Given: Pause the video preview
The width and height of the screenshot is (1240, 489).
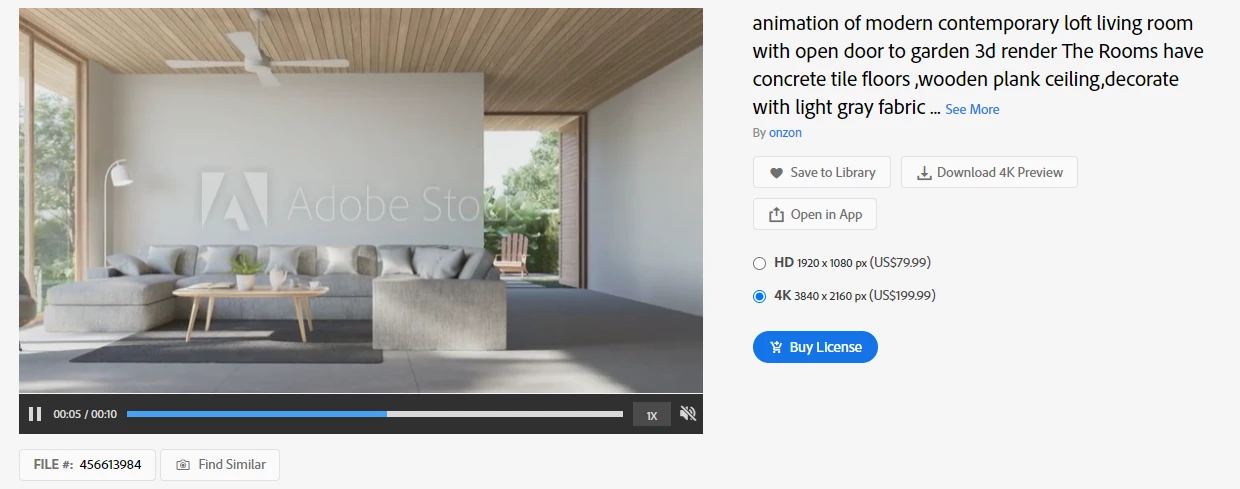Looking at the screenshot, I should click(x=35, y=414).
